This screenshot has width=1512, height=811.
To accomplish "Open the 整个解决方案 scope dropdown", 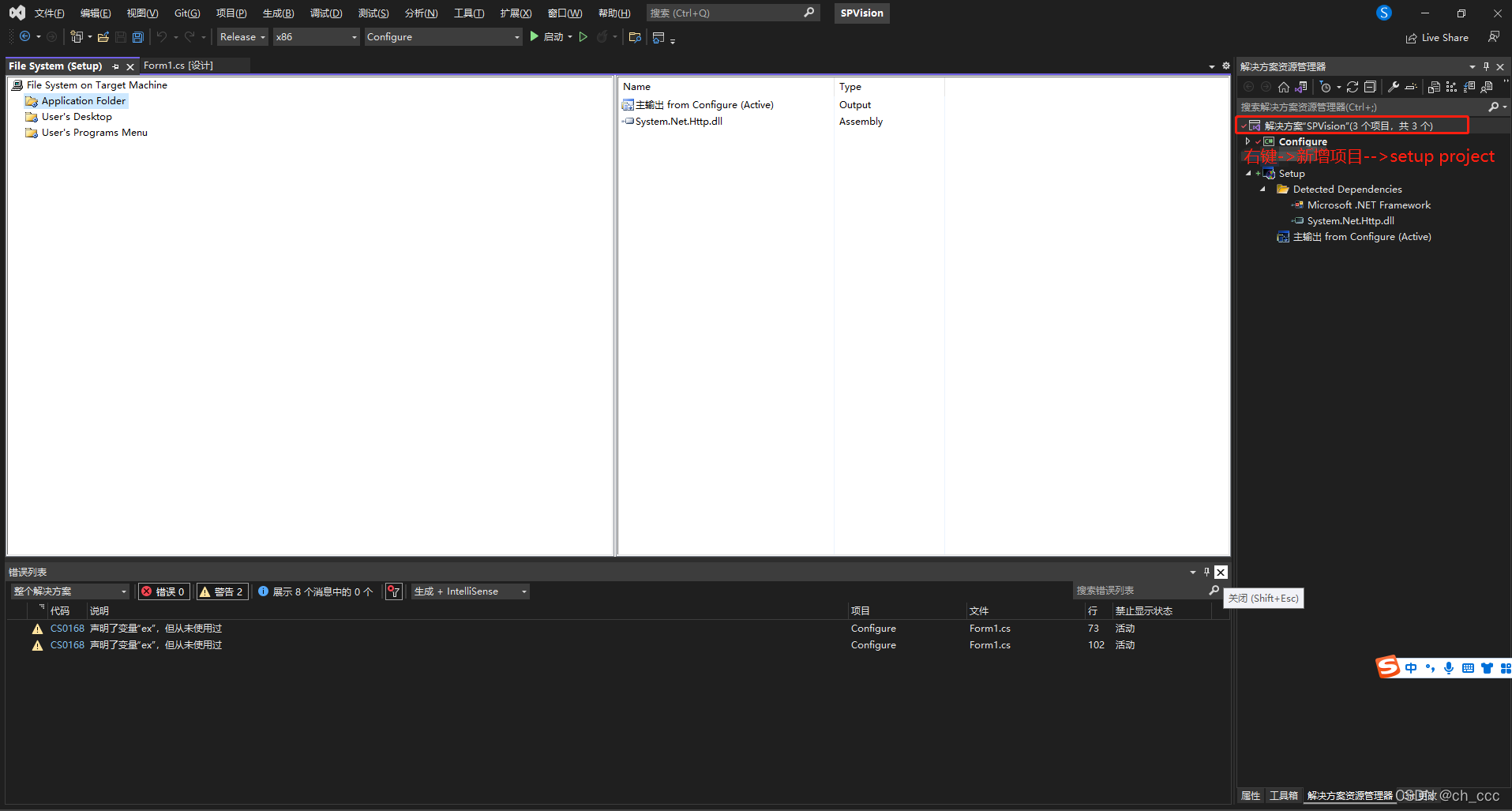I will point(70,591).
